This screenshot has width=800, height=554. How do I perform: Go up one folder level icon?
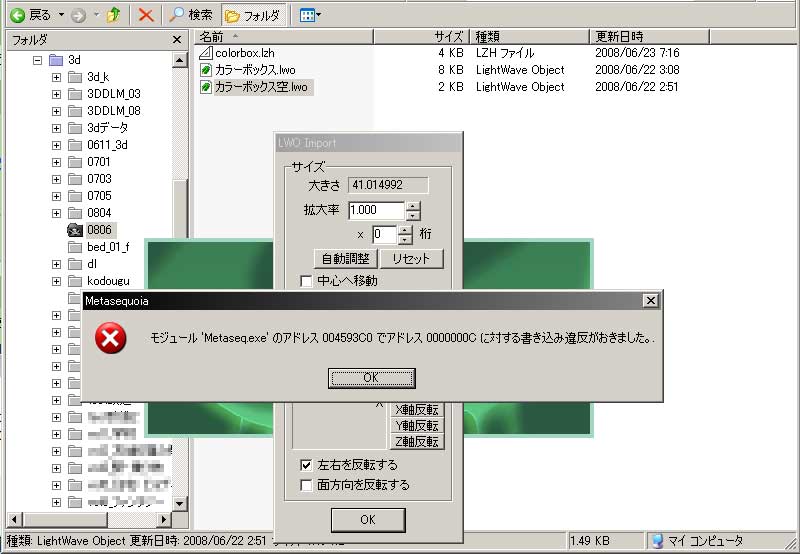click(113, 16)
